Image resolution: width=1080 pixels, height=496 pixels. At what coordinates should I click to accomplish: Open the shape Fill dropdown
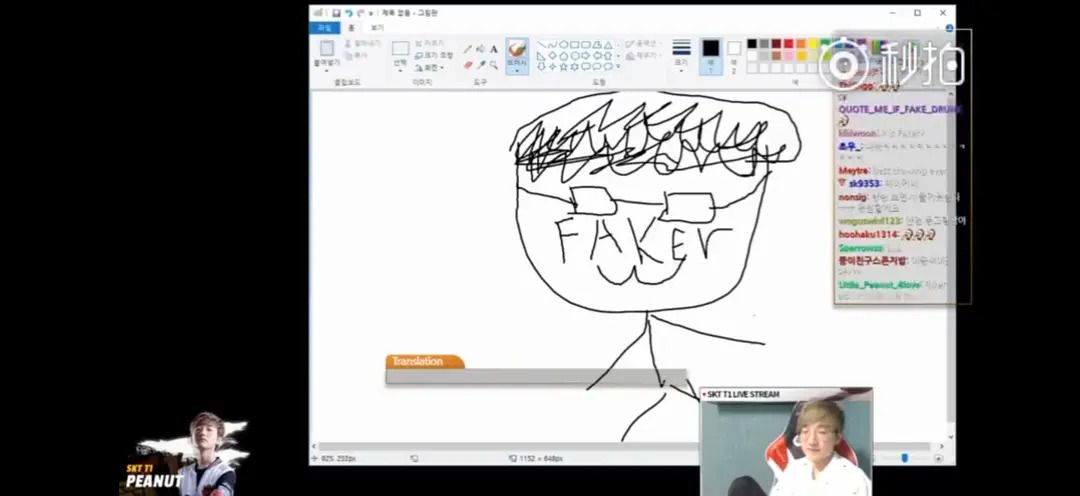pyautogui.click(x=643, y=56)
